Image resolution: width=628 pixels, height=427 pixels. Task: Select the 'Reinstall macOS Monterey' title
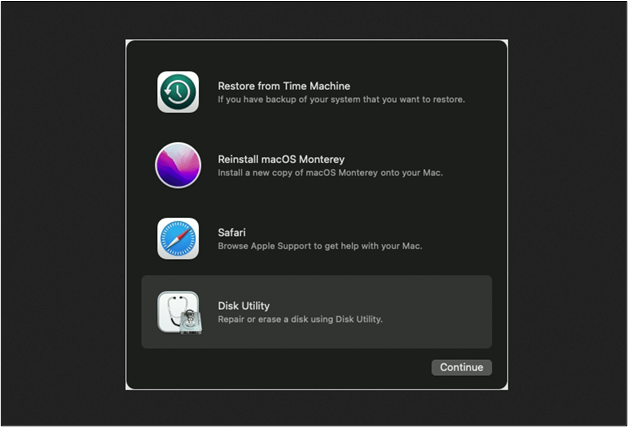(281, 159)
